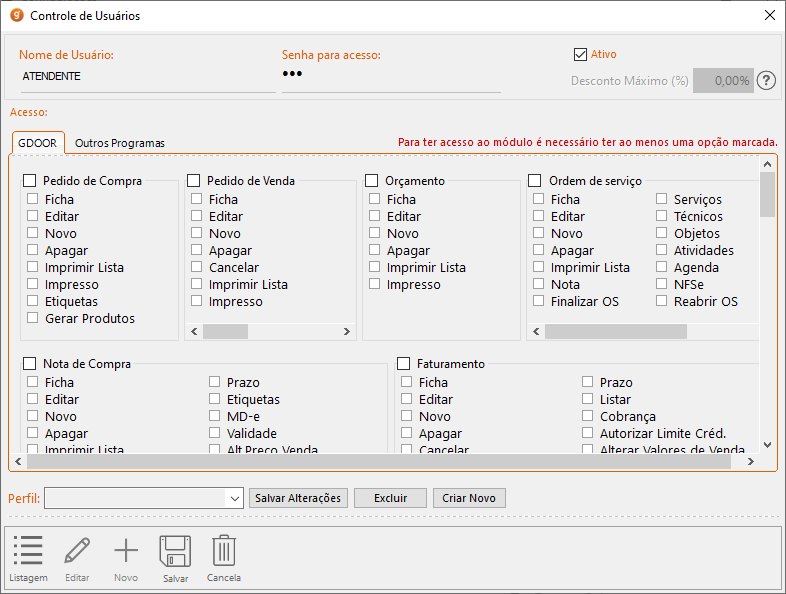Check Técnicos under Ordem de serviço
786x594 pixels.
point(662,216)
